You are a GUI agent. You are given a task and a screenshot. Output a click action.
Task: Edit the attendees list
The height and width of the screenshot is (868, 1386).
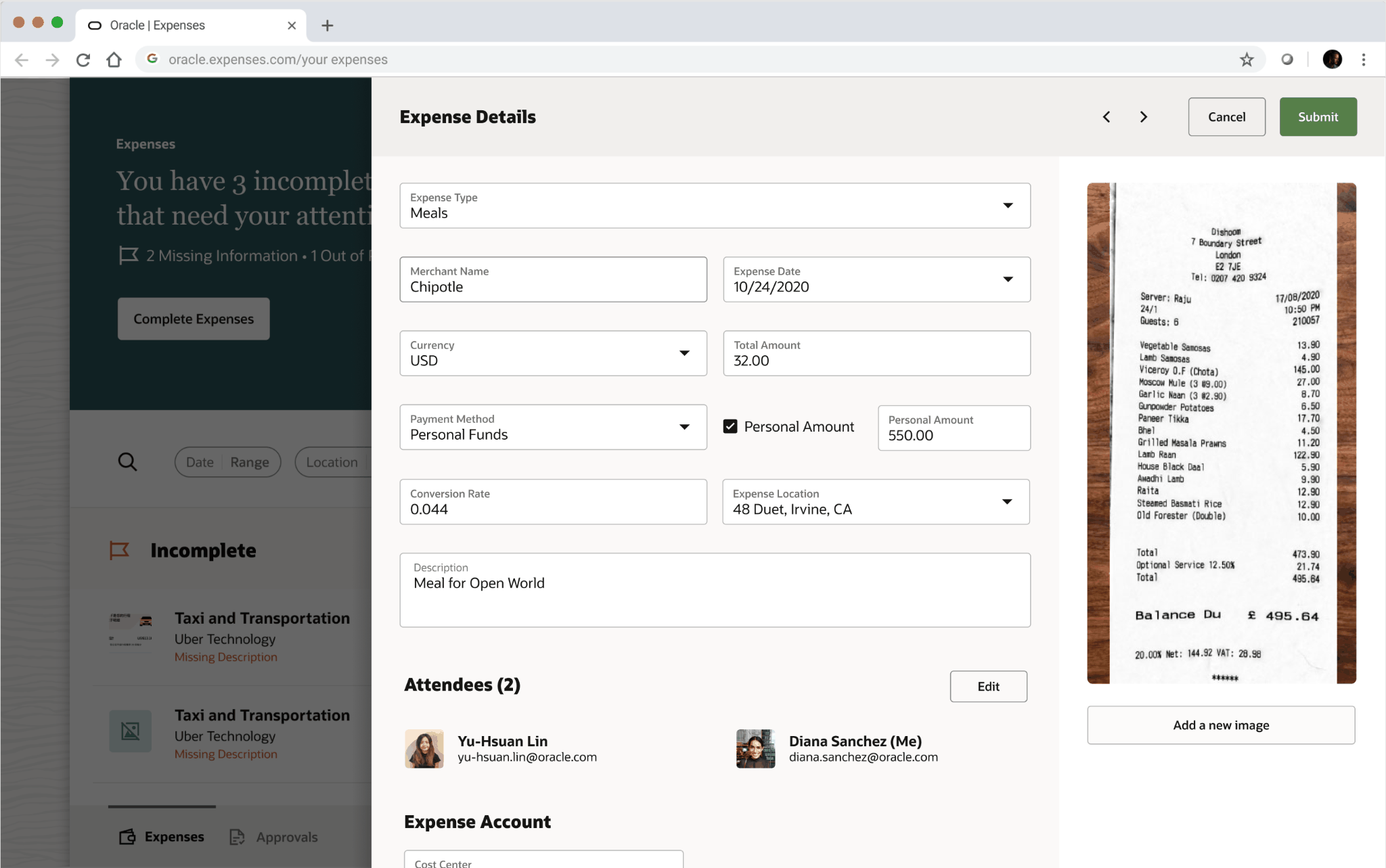click(988, 687)
